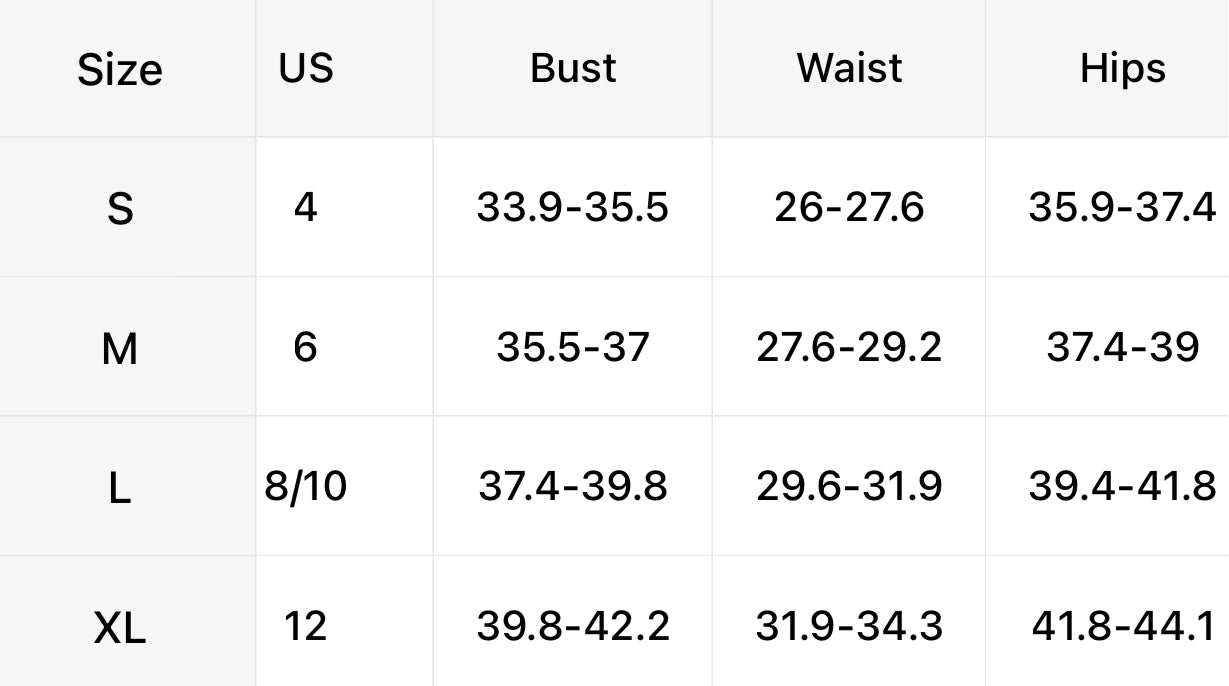Viewport: 1229px width, 686px height.
Task: Select the Bust column header
Action: pos(573,68)
